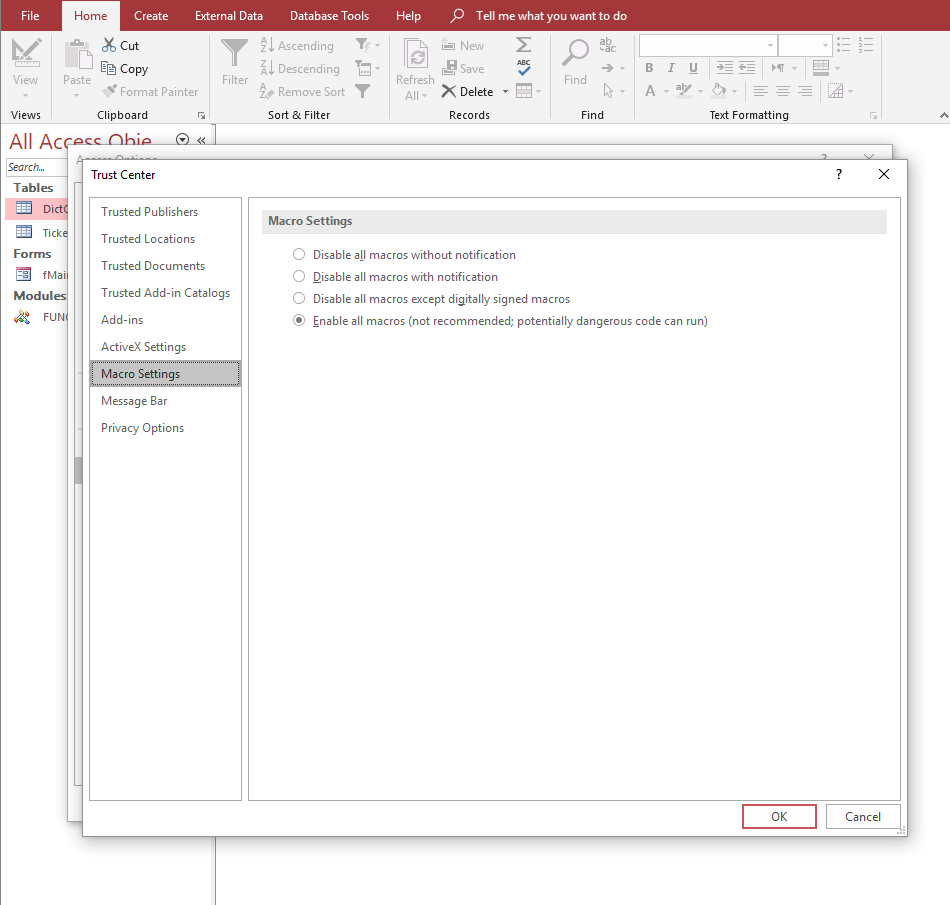Click the Replace icon
Viewport: 950px width, 905px height.
tap(607, 45)
